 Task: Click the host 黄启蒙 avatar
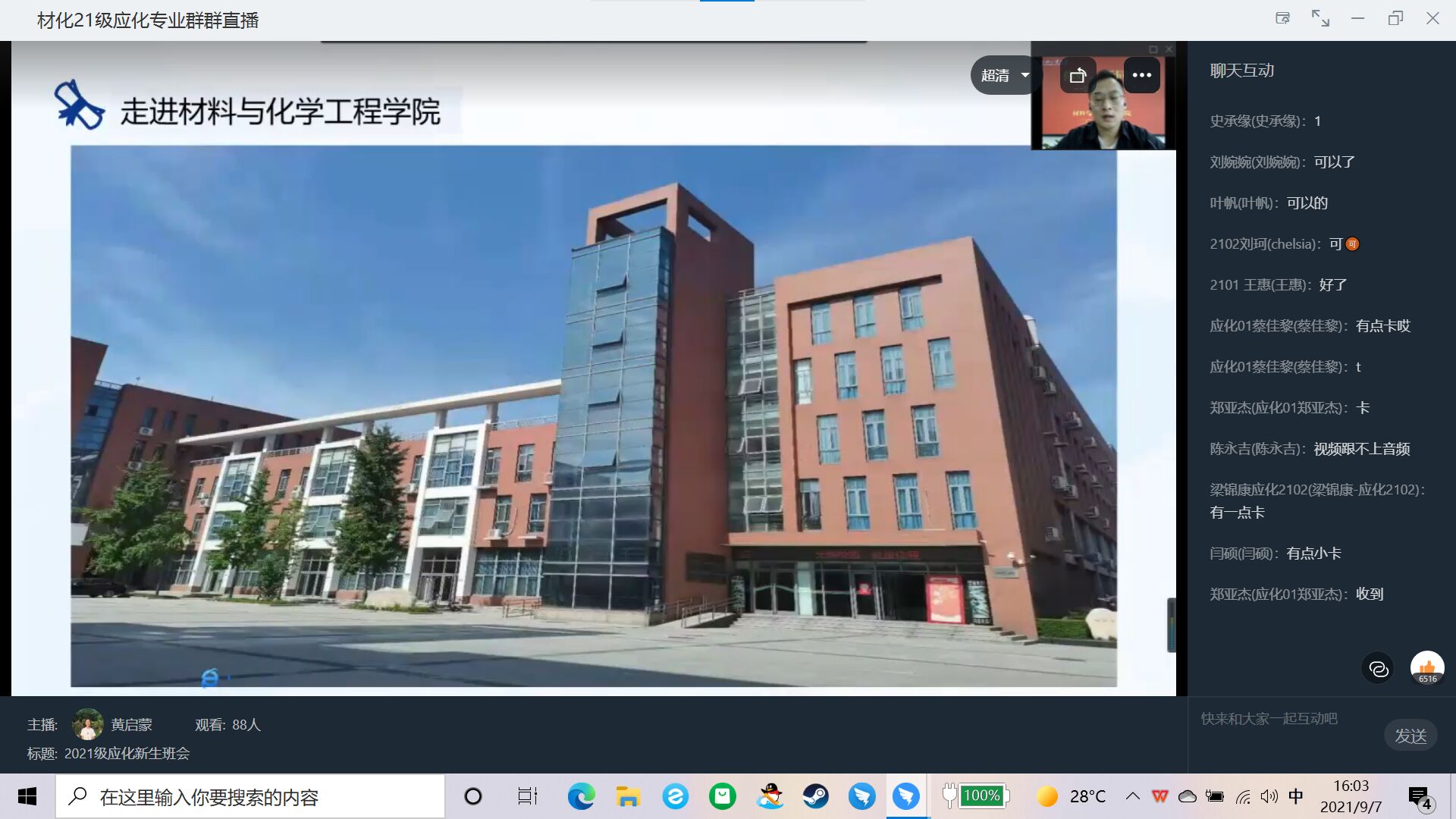88,724
